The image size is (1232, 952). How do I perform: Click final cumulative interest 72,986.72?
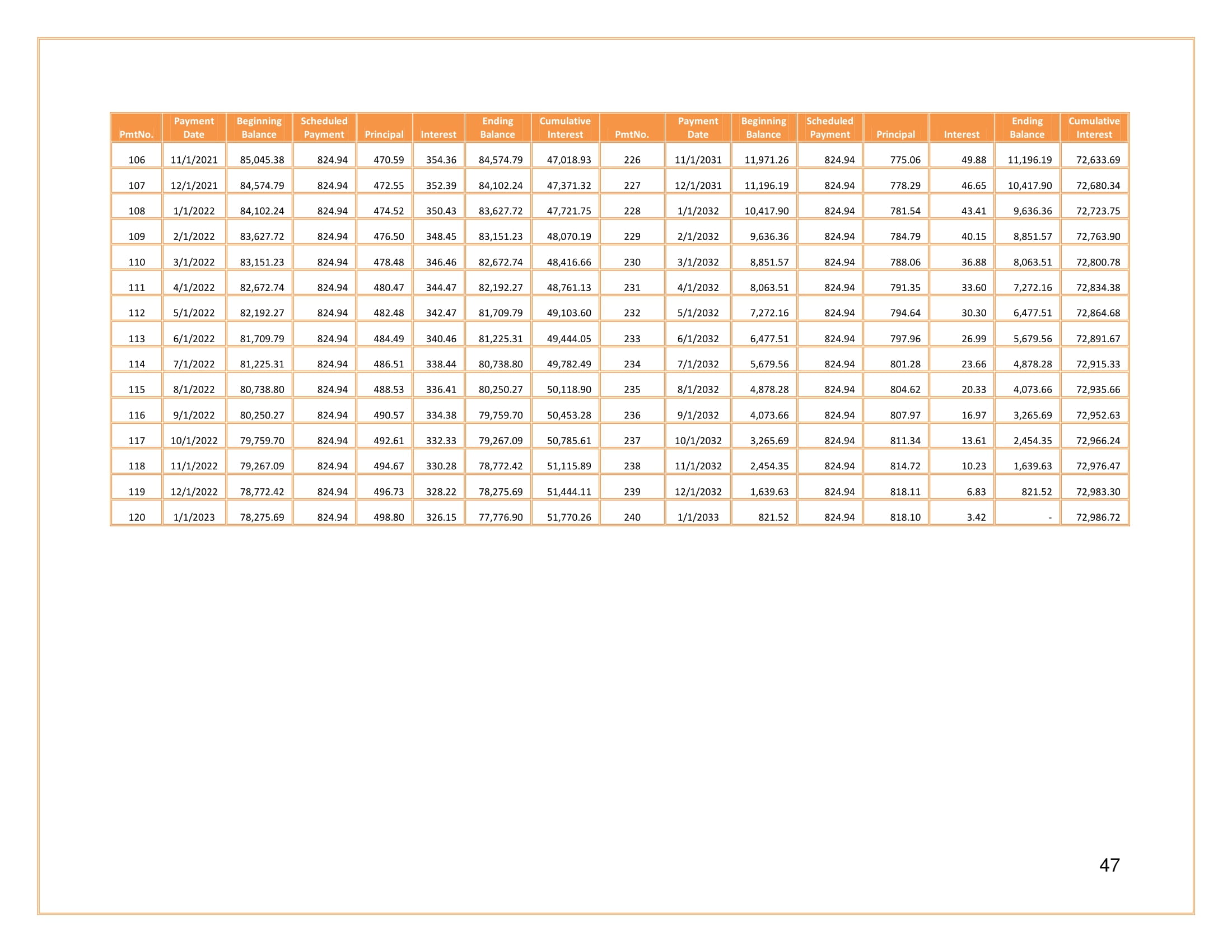(x=1098, y=517)
